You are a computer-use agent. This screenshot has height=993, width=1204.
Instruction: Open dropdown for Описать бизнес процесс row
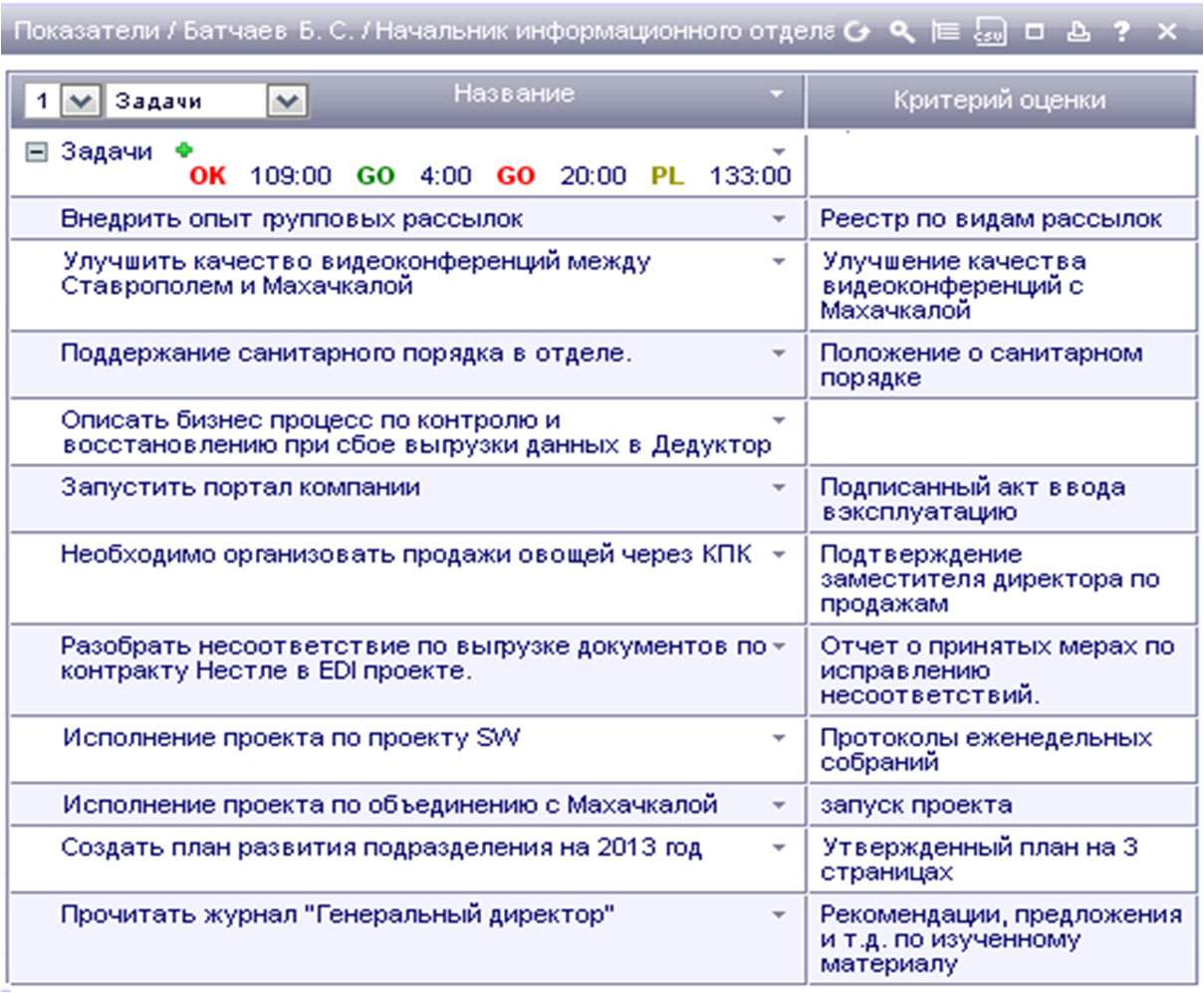click(x=780, y=420)
